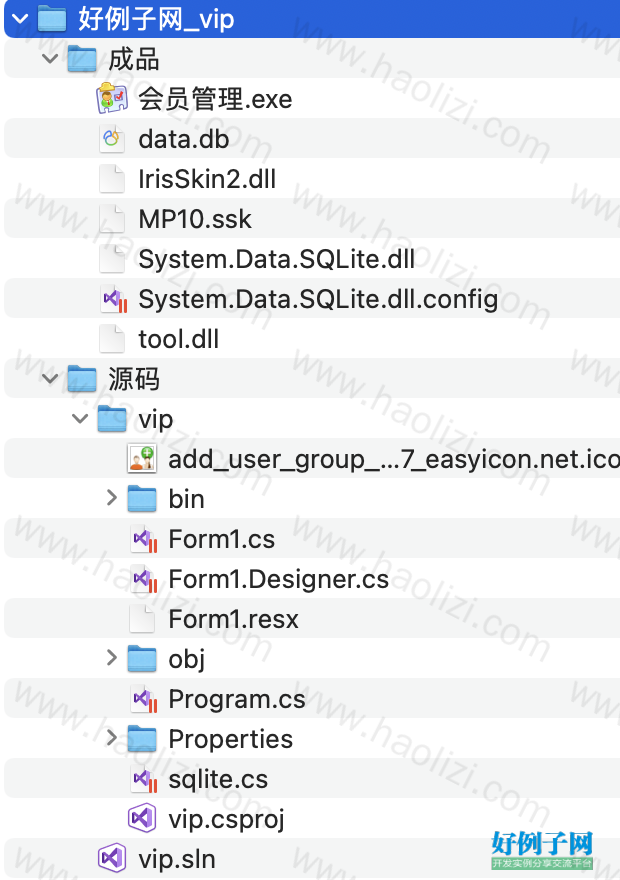Click the vip.csproj project icon
Image resolution: width=620 pixels, height=880 pixels.
tap(142, 818)
